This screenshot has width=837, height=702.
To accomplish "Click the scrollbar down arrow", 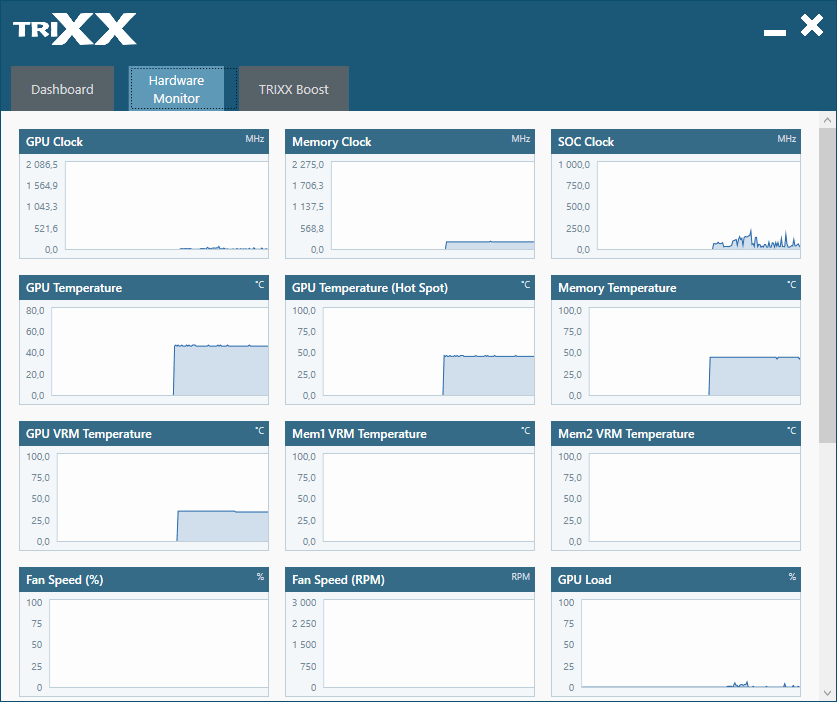I will [827, 693].
